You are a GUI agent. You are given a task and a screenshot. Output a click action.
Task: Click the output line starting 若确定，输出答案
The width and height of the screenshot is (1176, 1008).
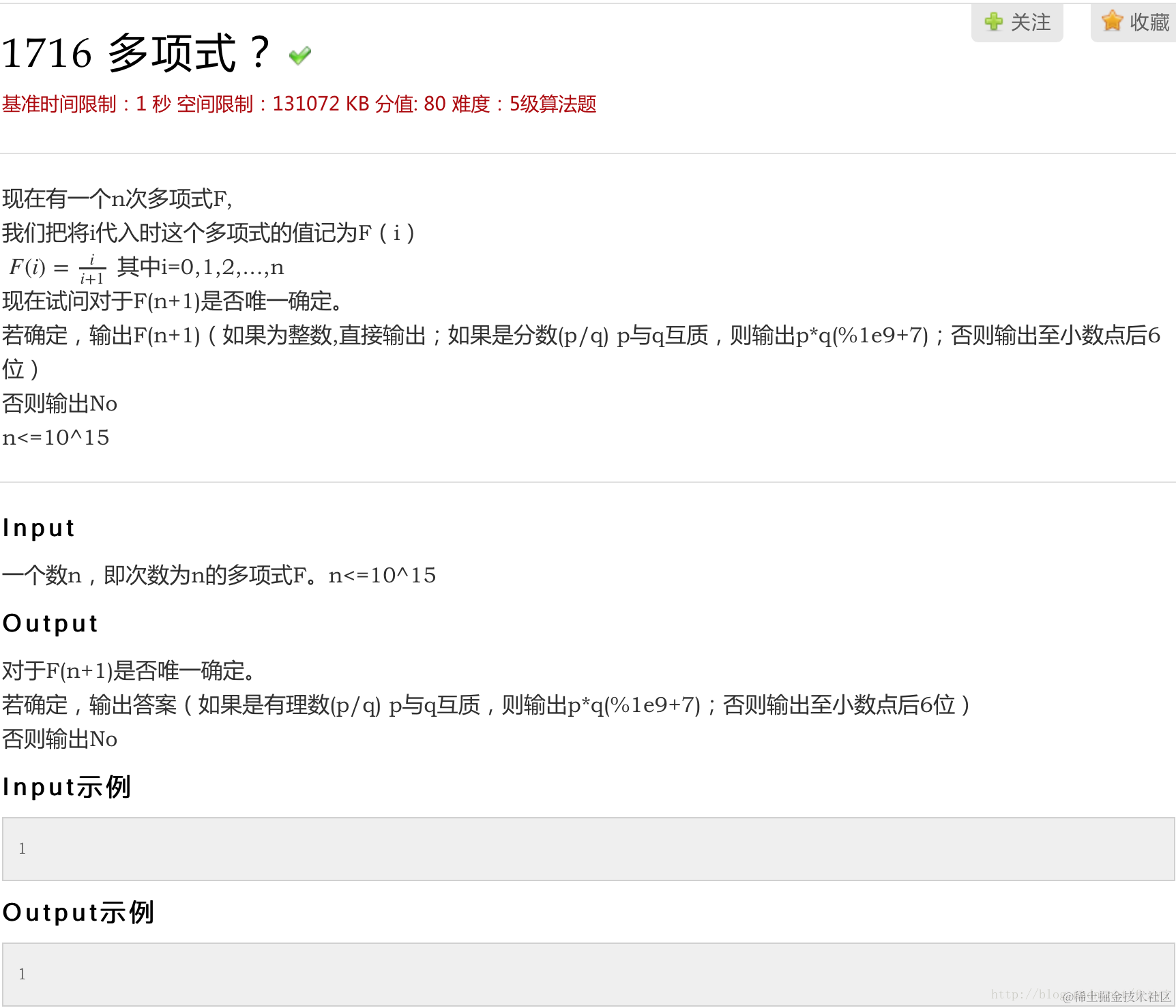(x=486, y=705)
